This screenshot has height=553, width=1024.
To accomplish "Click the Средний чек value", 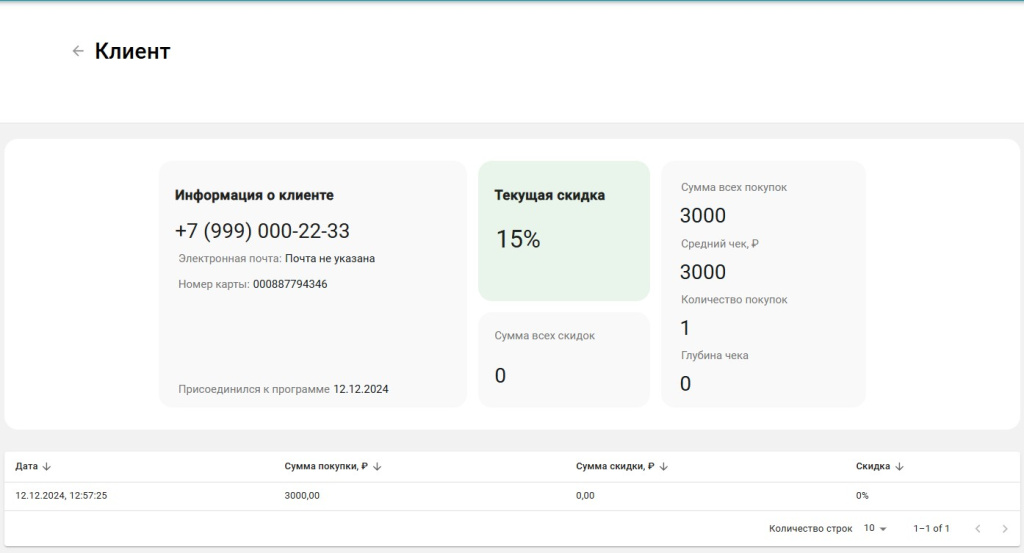I will 702,272.
